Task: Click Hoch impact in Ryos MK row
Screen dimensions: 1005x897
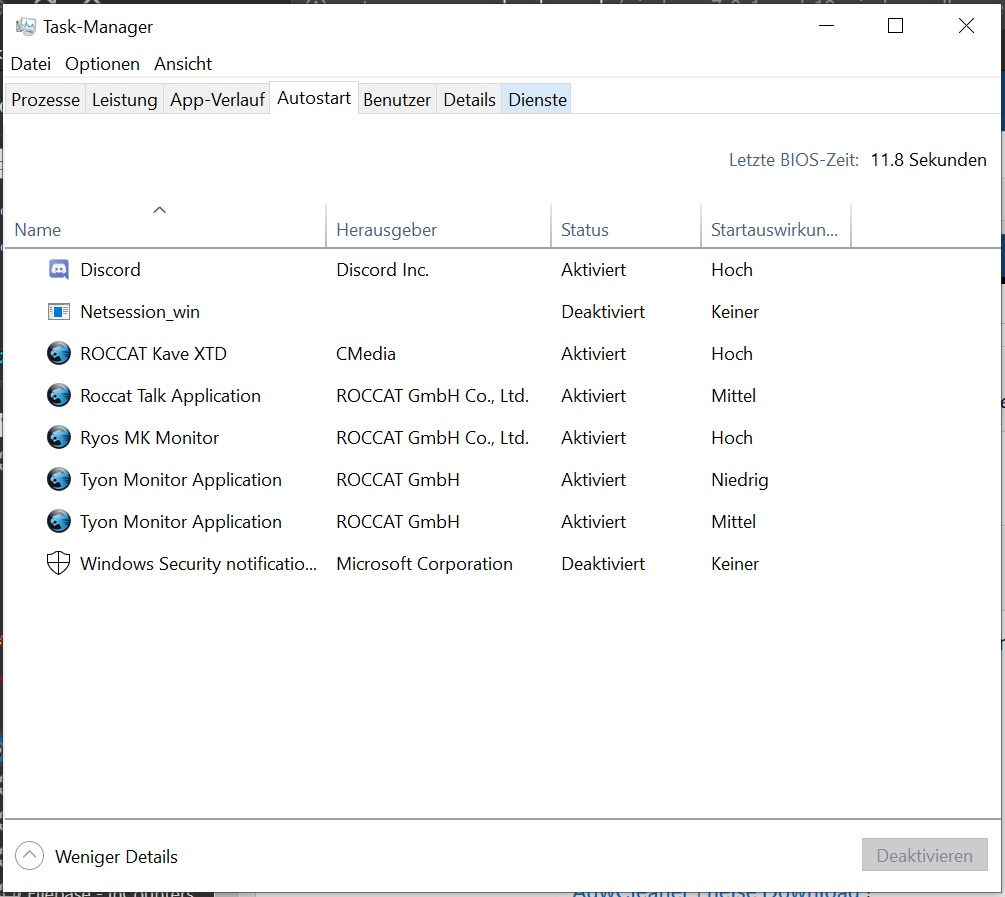Action: 732,437
